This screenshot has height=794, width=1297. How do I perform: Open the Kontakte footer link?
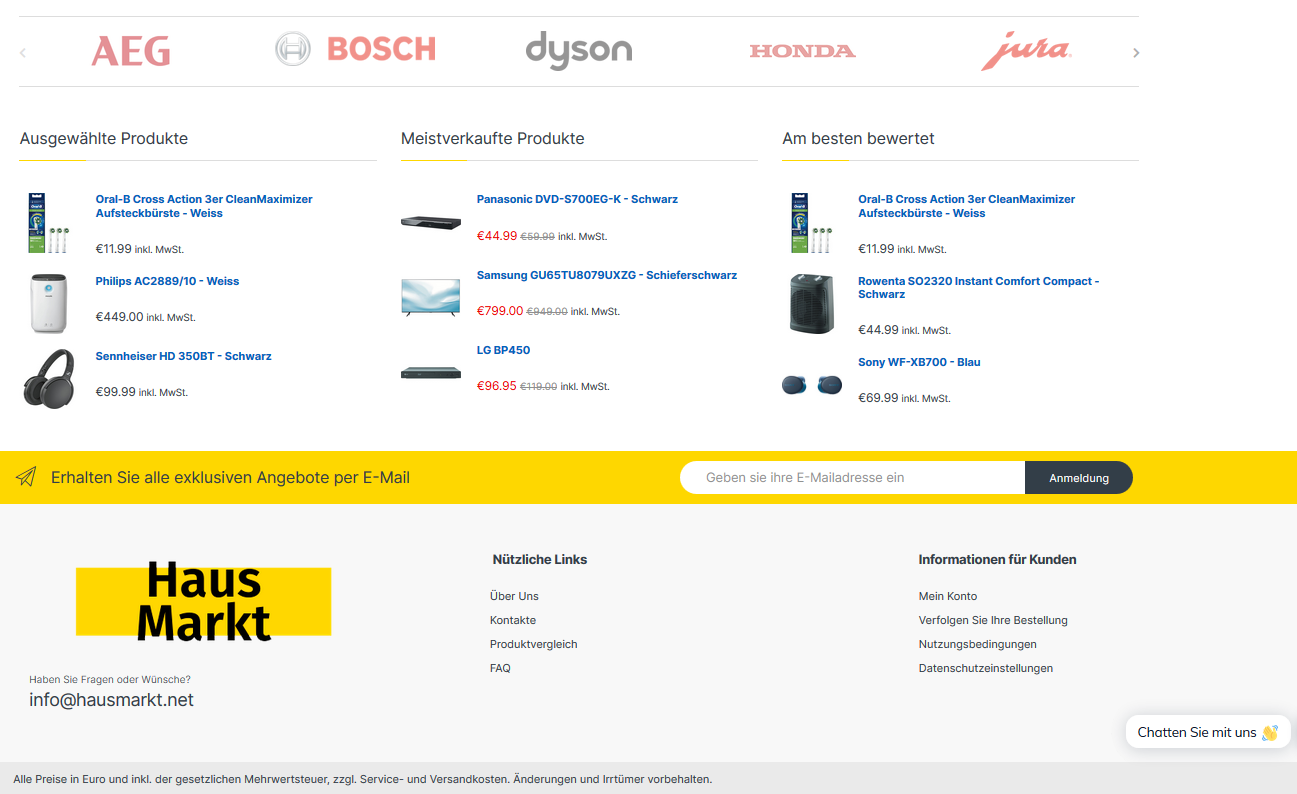click(x=513, y=620)
